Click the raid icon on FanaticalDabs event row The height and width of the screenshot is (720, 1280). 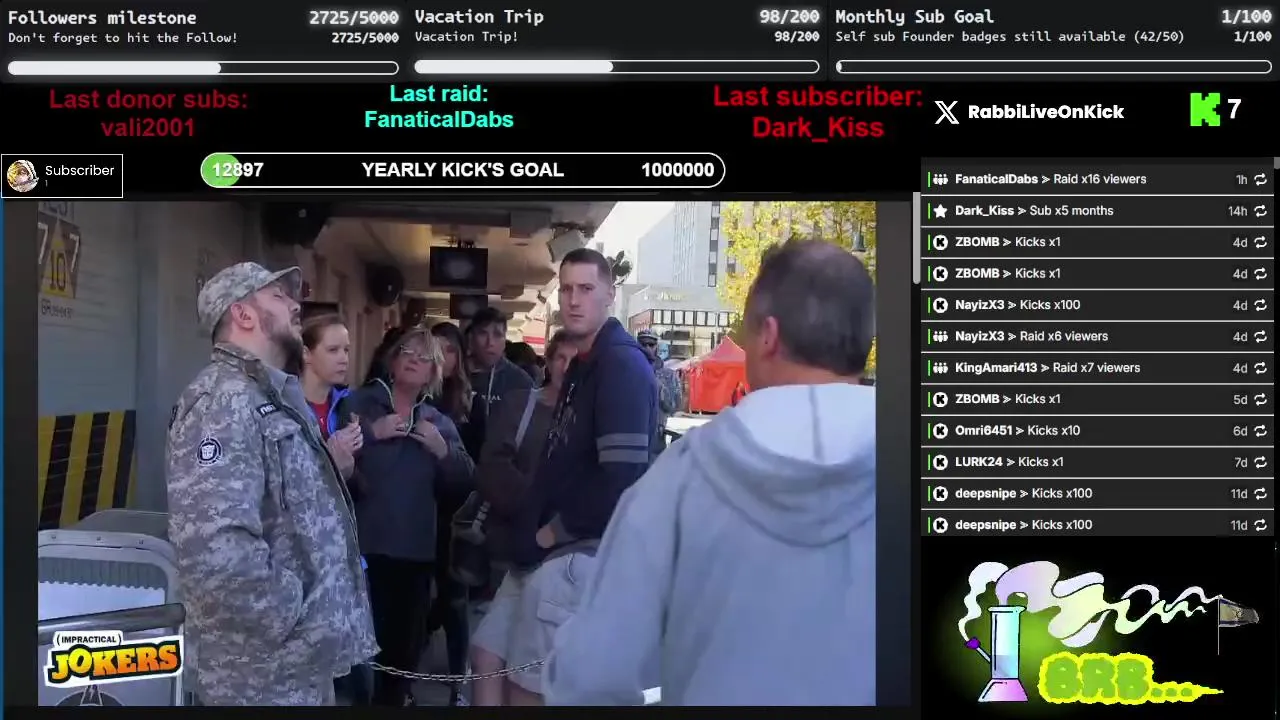(940, 180)
